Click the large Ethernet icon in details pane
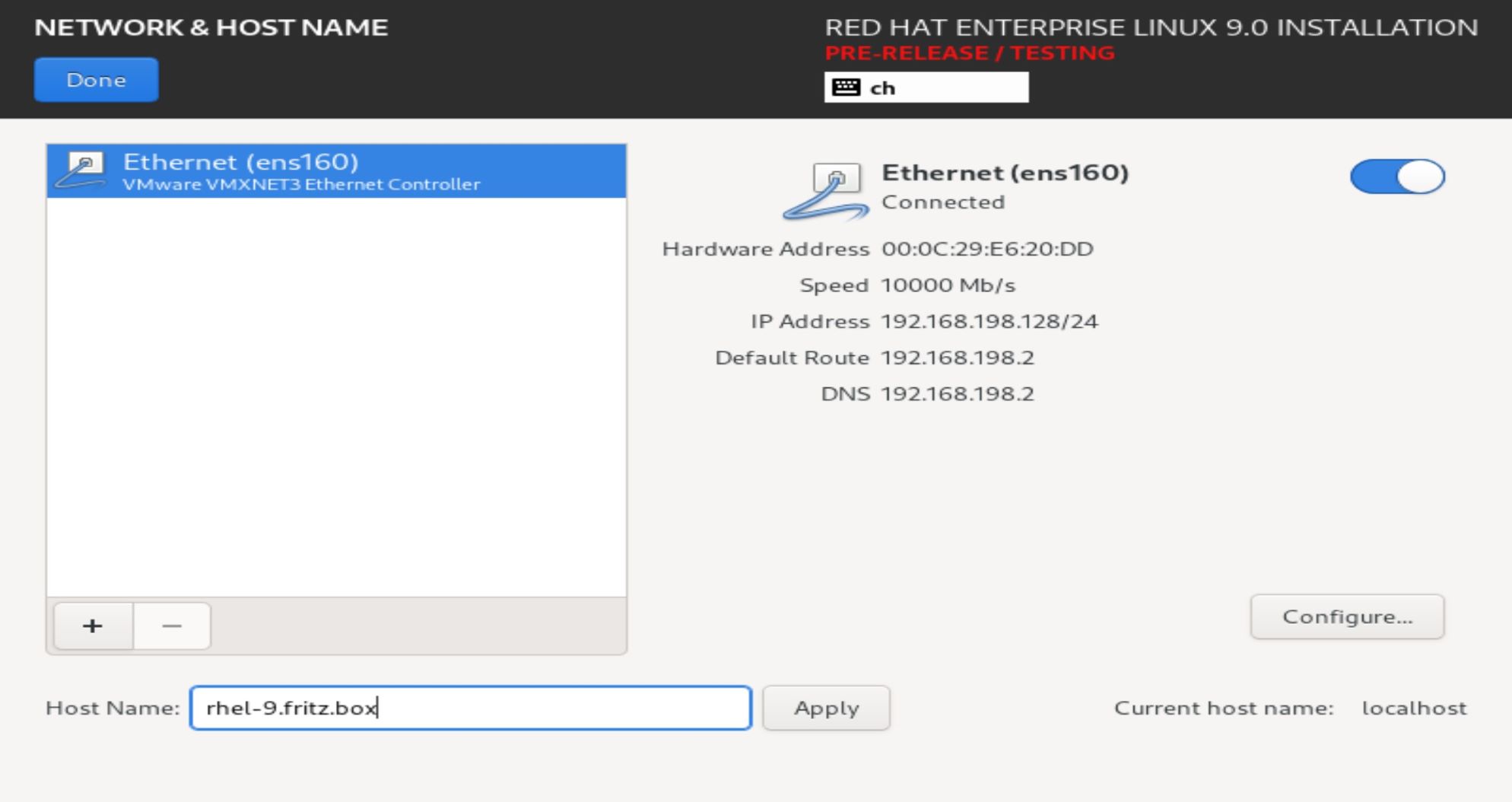Viewport: 1512px width, 802px height. [826, 191]
